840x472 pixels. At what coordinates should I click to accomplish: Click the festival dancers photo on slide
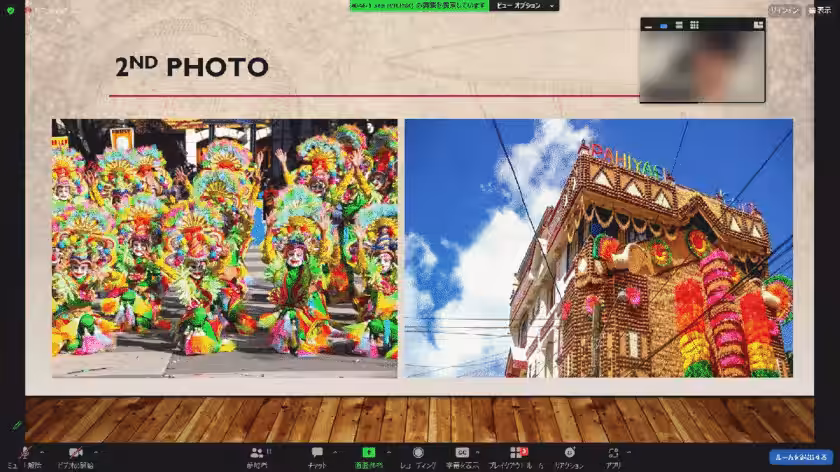(224, 248)
